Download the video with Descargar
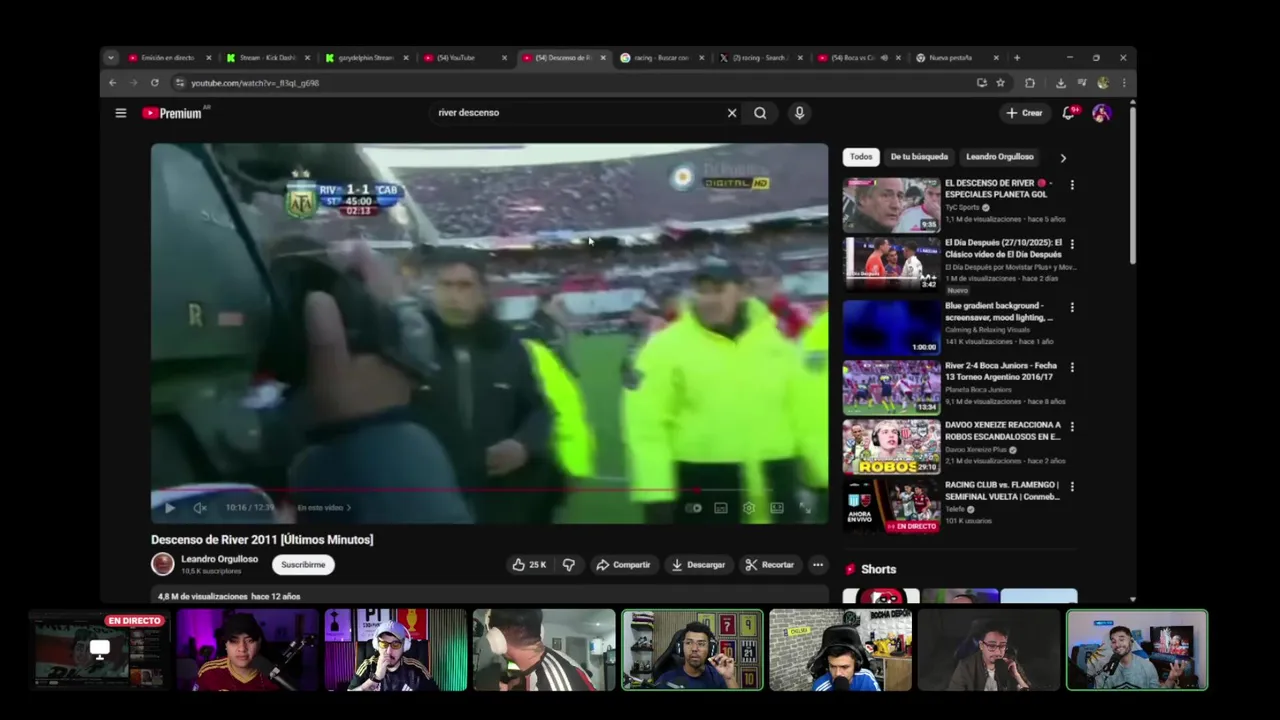The image size is (1280, 720). [x=698, y=565]
